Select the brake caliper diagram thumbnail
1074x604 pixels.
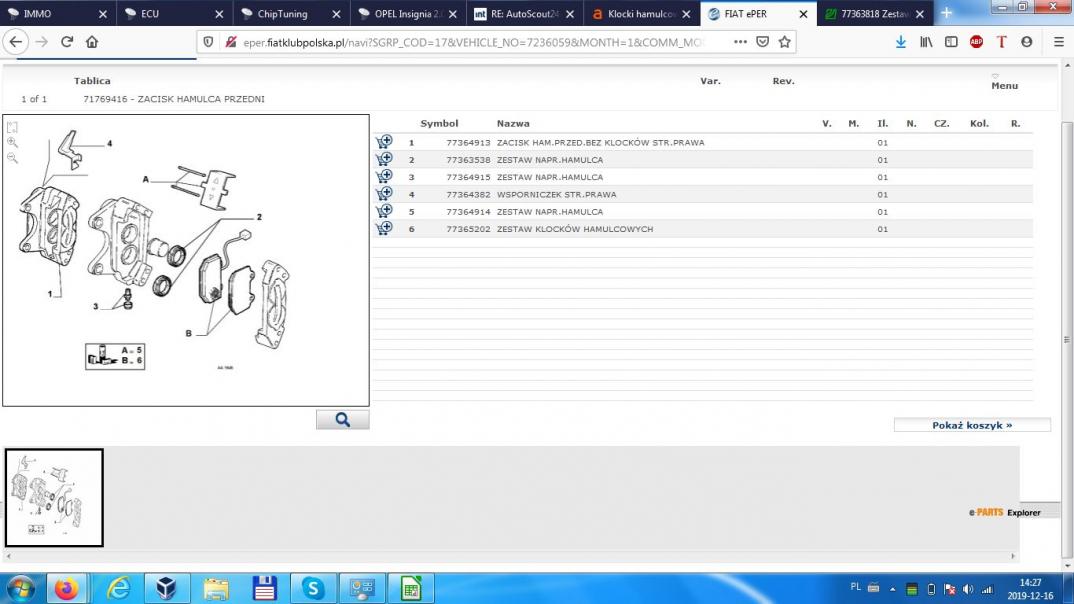pos(54,498)
